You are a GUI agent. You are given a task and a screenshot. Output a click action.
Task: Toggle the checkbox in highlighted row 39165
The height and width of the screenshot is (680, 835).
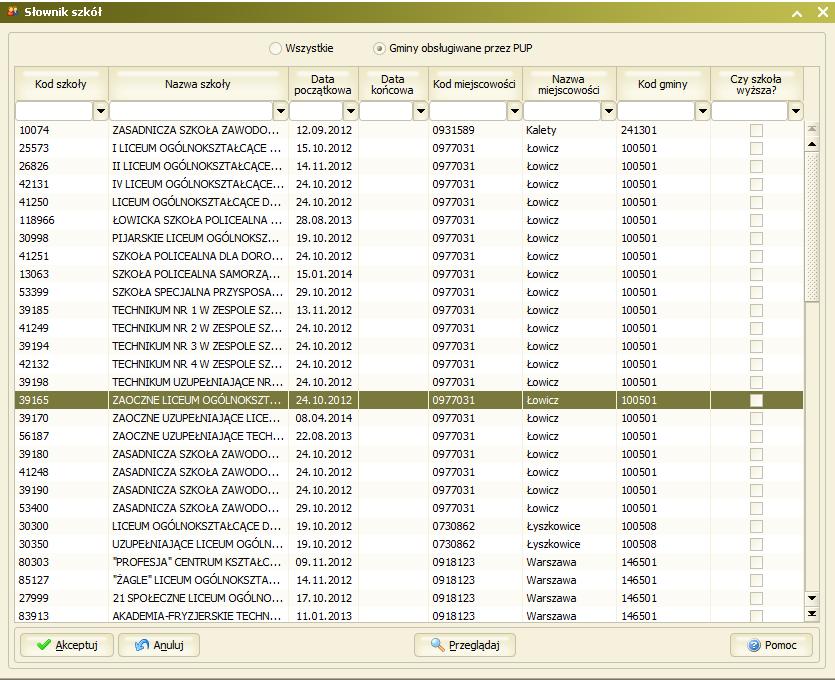tap(756, 400)
